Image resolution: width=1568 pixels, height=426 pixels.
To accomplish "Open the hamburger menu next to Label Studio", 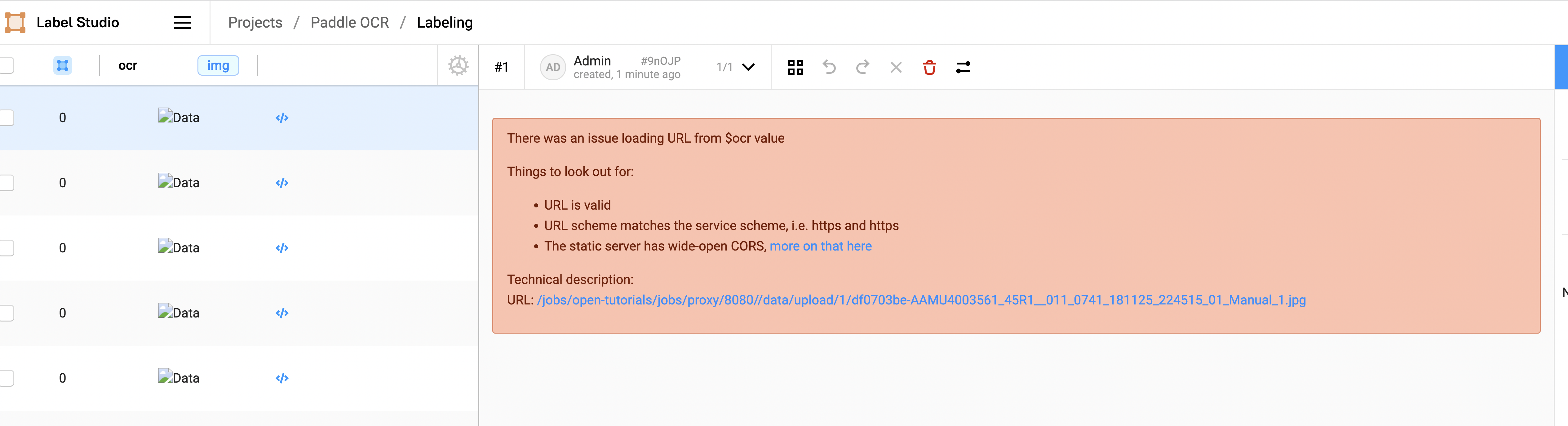I will (x=182, y=23).
